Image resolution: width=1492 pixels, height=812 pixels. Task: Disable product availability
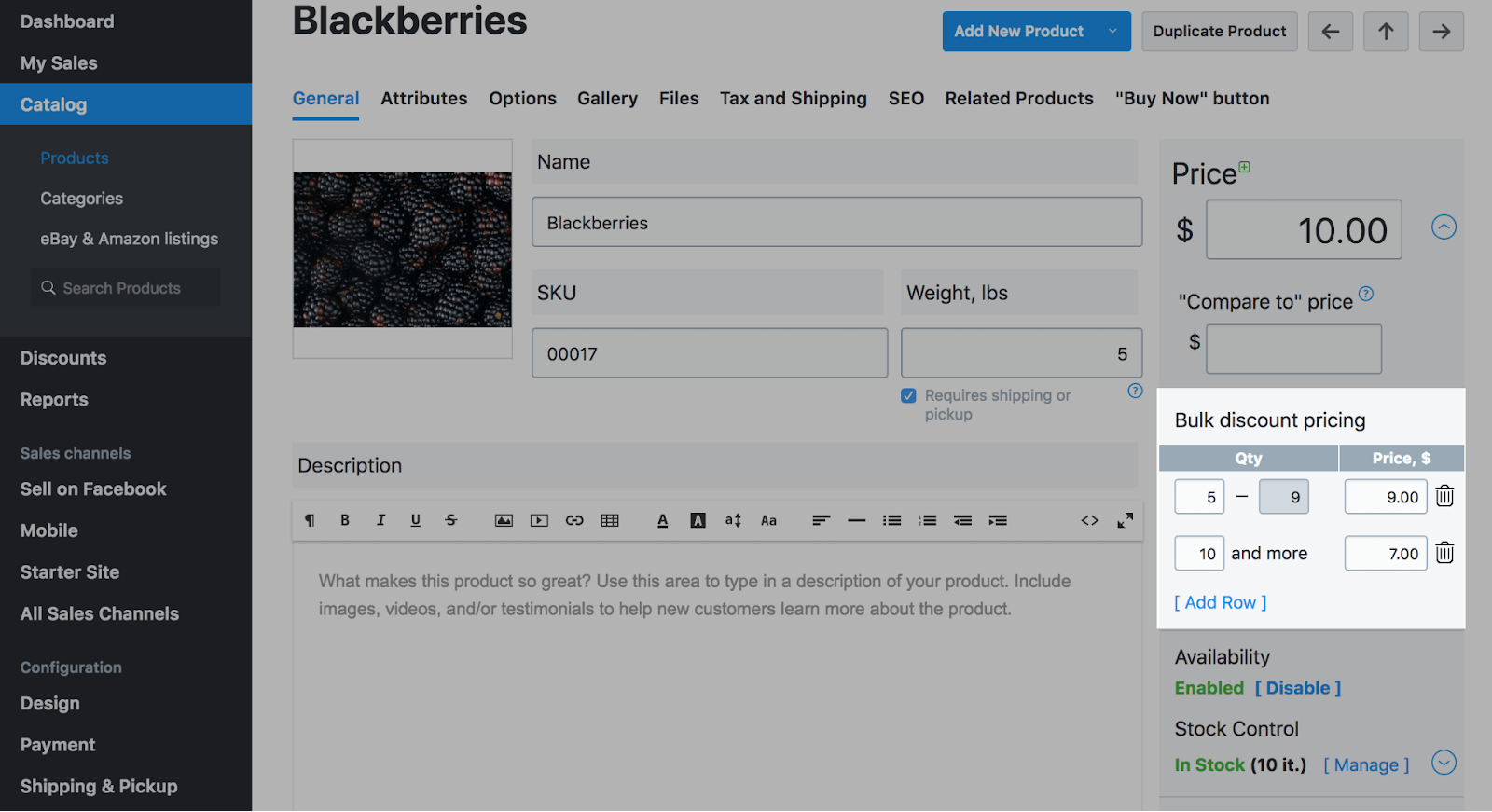point(1297,688)
